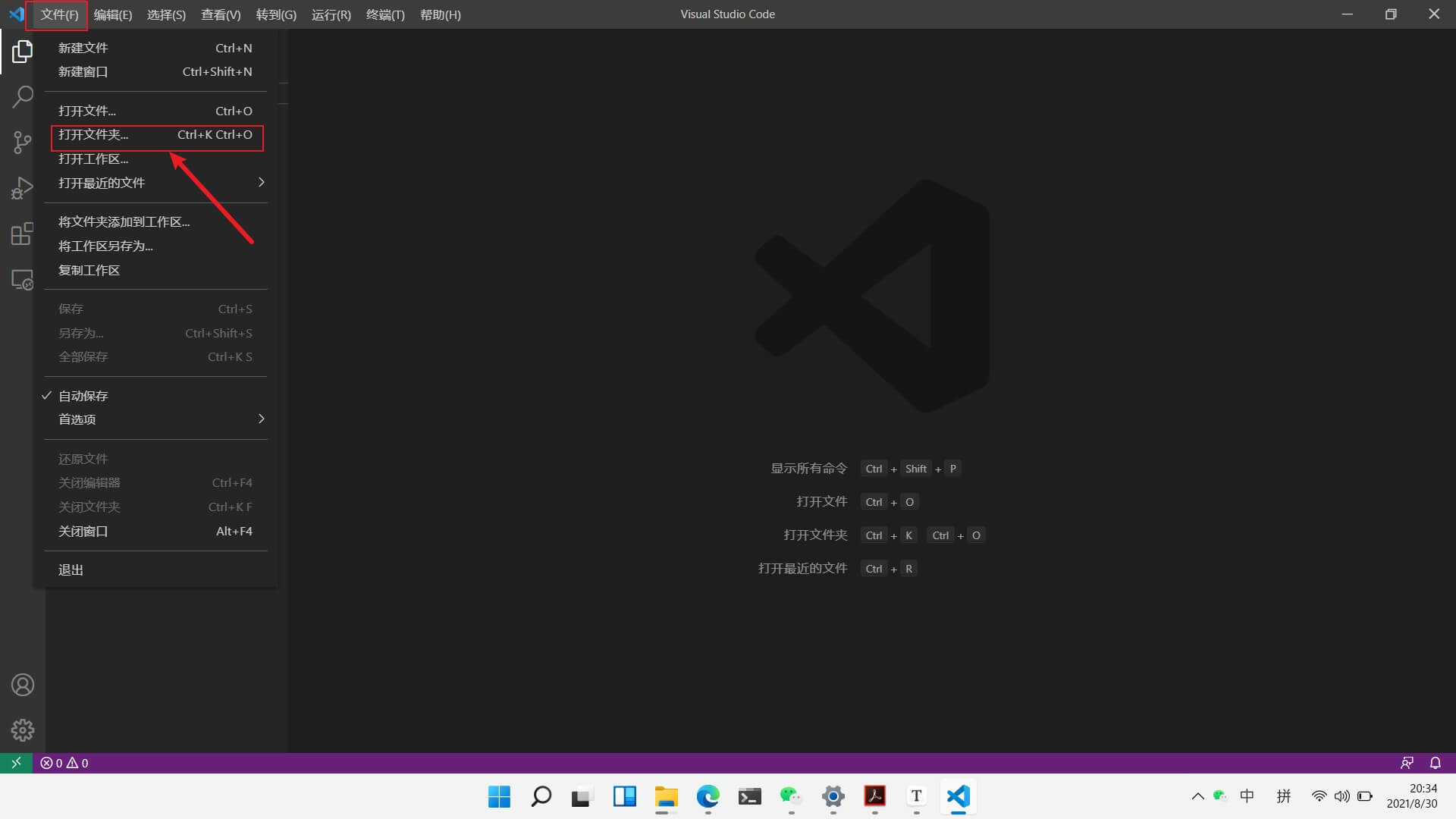Screen dimensions: 1456x819
Task: Click the 文件(F) menu
Action: click(x=59, y=14)
